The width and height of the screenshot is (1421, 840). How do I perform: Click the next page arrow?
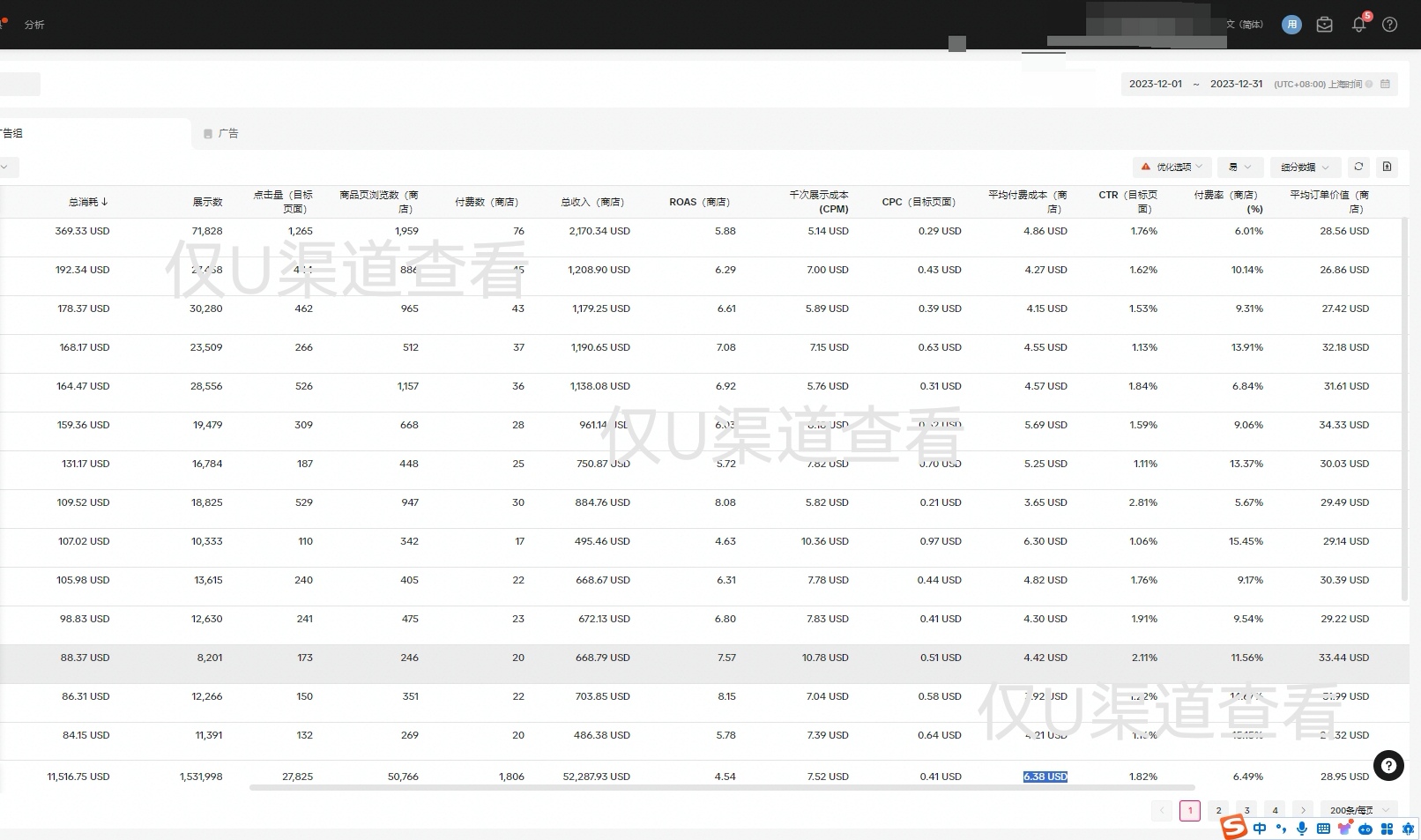(x=1303, y=810)
